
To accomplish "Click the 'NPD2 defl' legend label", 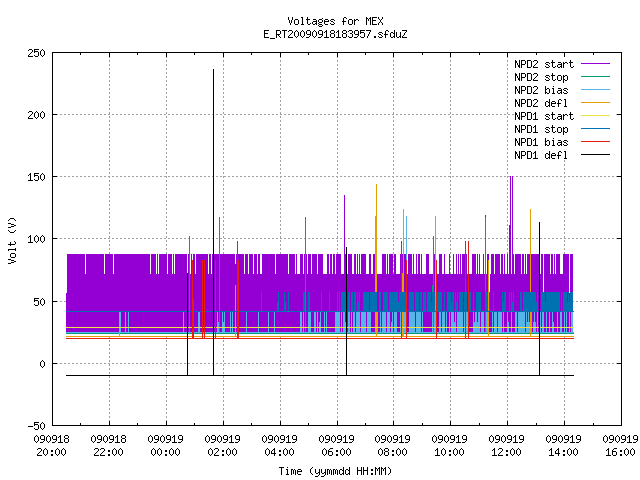I will pyautogui.click(x=541, y=103).
